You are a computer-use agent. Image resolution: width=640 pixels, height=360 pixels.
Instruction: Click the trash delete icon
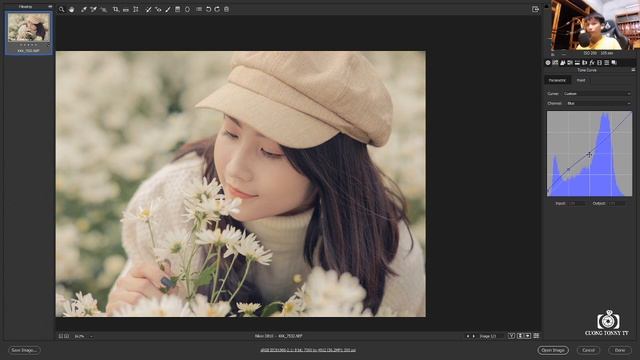(x=227, y=9)
